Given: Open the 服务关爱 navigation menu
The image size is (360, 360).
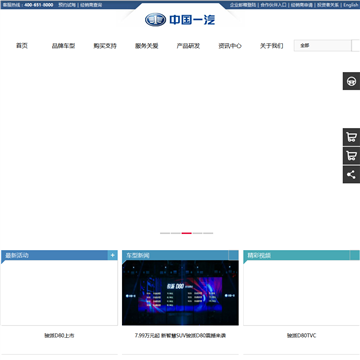Looking at the screenshot, I should (x=147, y=46).
